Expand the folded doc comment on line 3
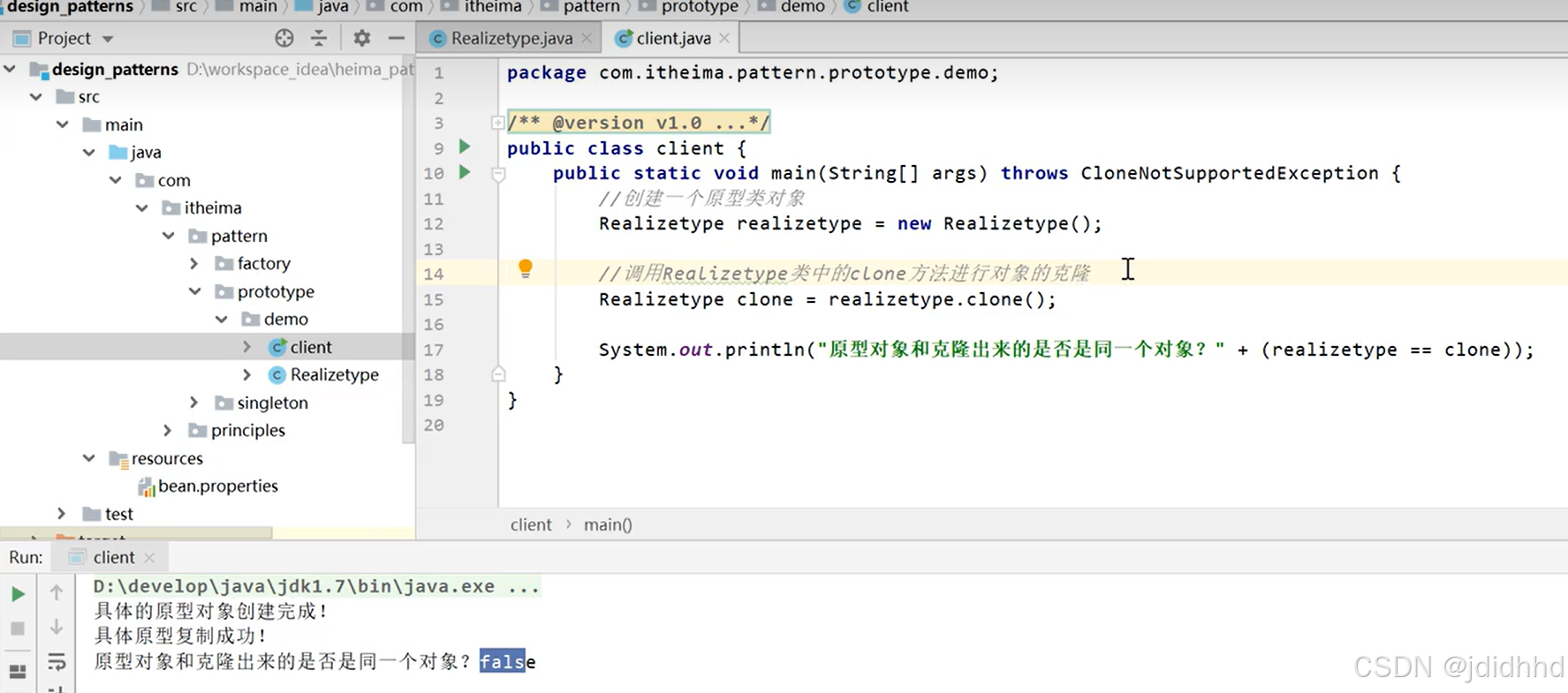This screenshot has height=693, width=1568. click(x=497, y=123)
